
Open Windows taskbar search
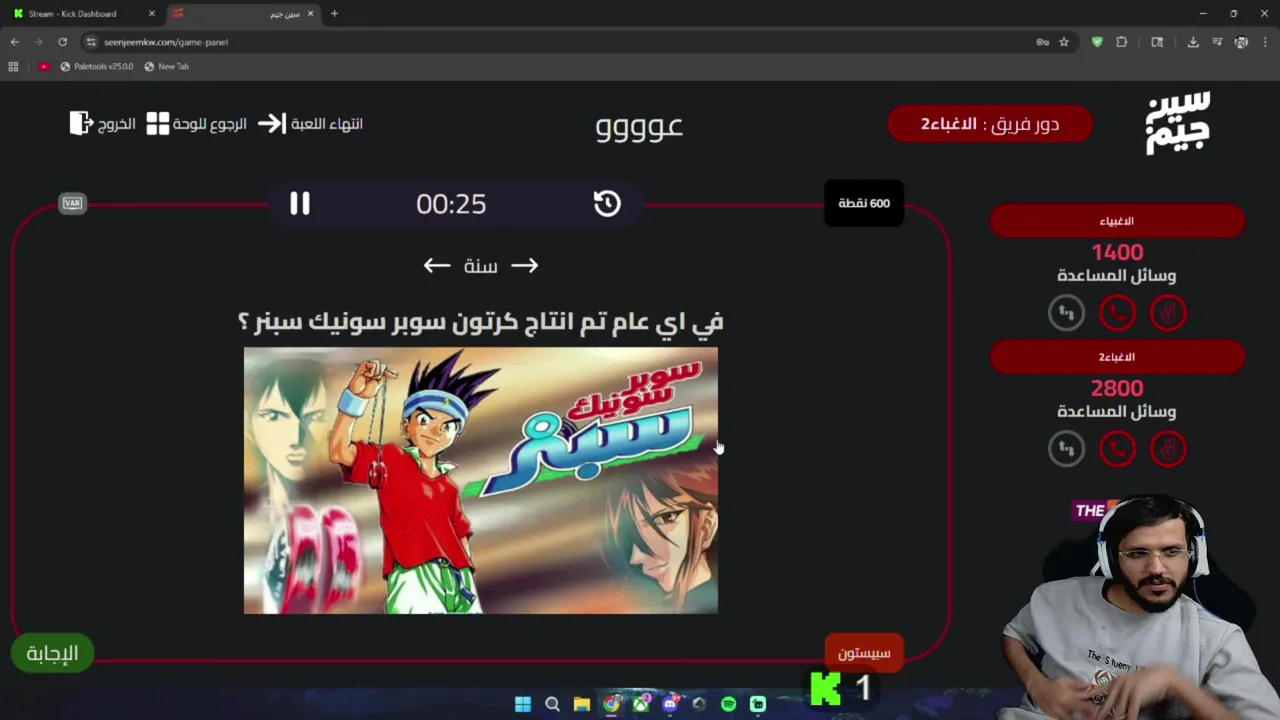click(552, 704)
